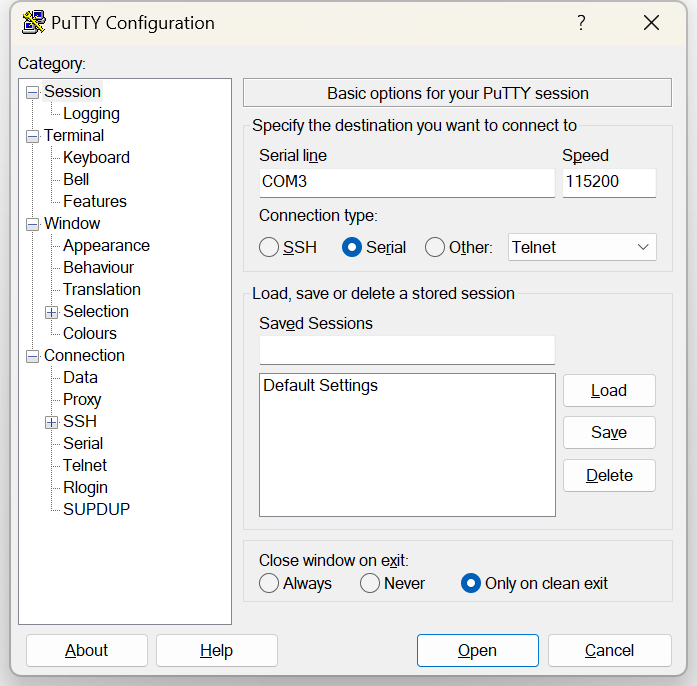Open the Translation settings category
This screenshot has height=686, width=697.
tap(102, 289)
